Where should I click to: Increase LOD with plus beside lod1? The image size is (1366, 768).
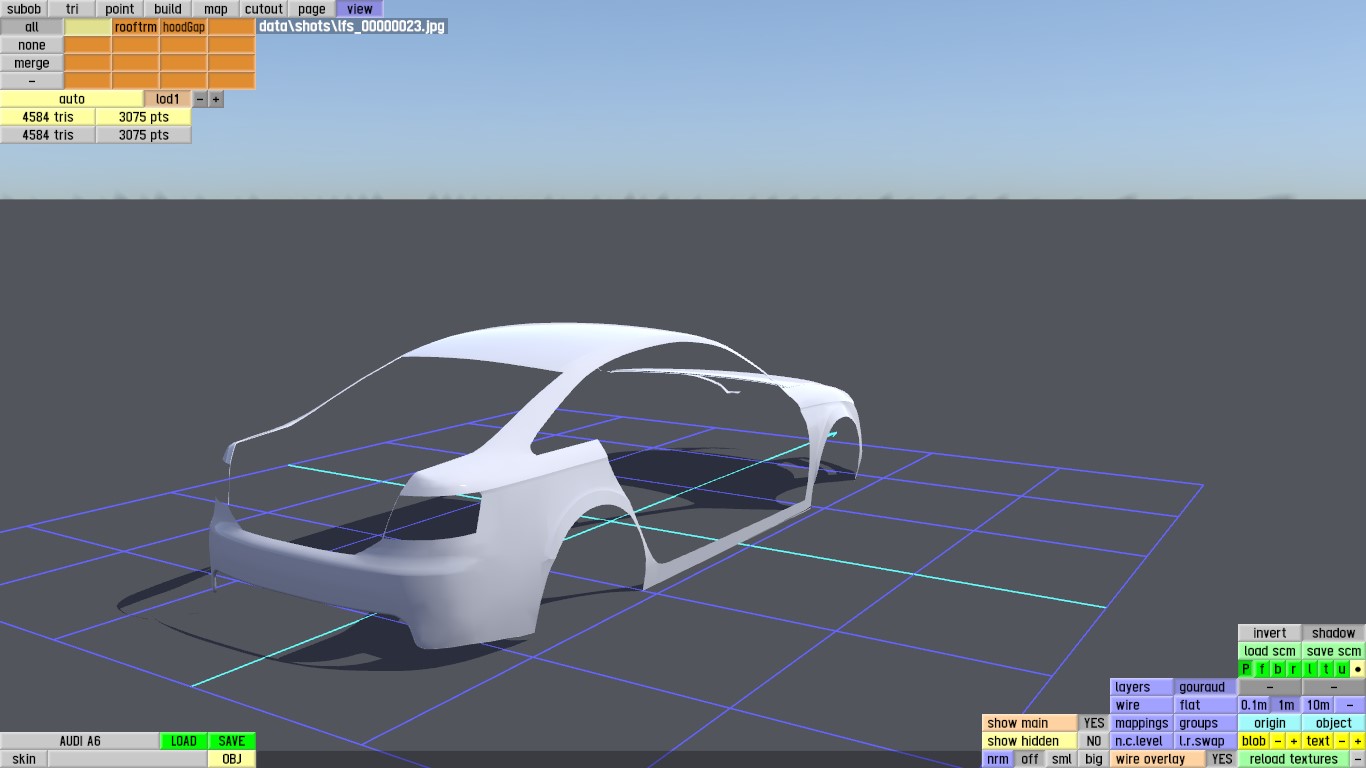pyautogui.click(x=216, y=99)
